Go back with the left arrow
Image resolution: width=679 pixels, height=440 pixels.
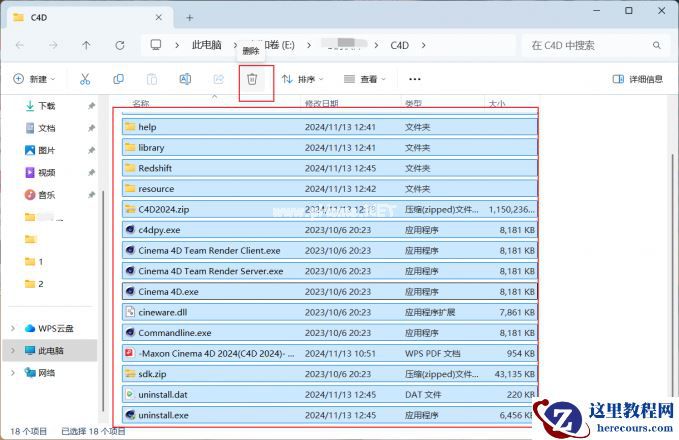[x=19, y=45]
